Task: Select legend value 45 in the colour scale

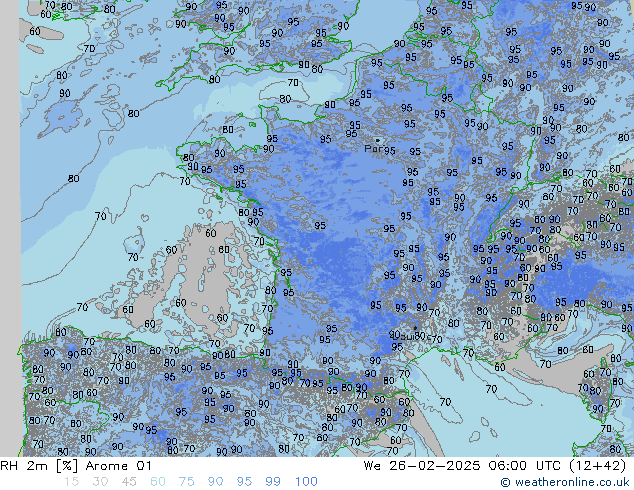Action: [x=129, y=482]
